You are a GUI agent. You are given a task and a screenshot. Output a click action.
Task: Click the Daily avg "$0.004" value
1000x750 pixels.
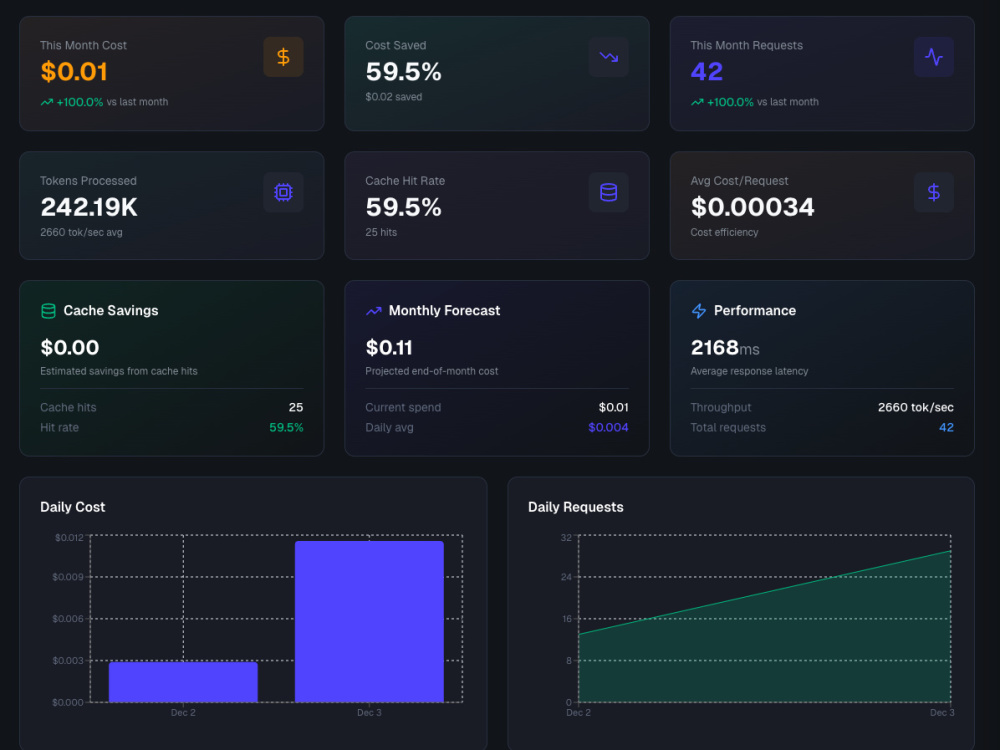coord(608,427)
